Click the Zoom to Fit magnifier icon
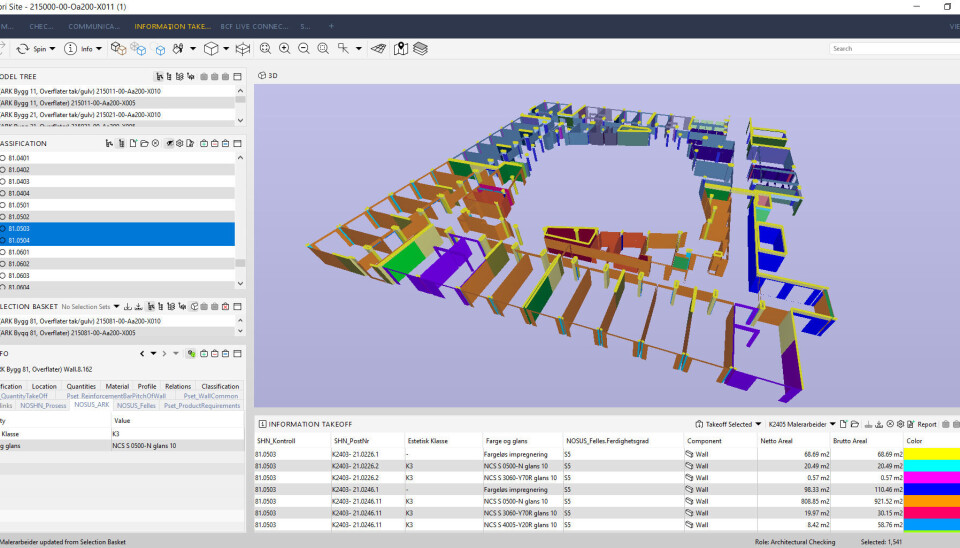 (x=265, y=48)
